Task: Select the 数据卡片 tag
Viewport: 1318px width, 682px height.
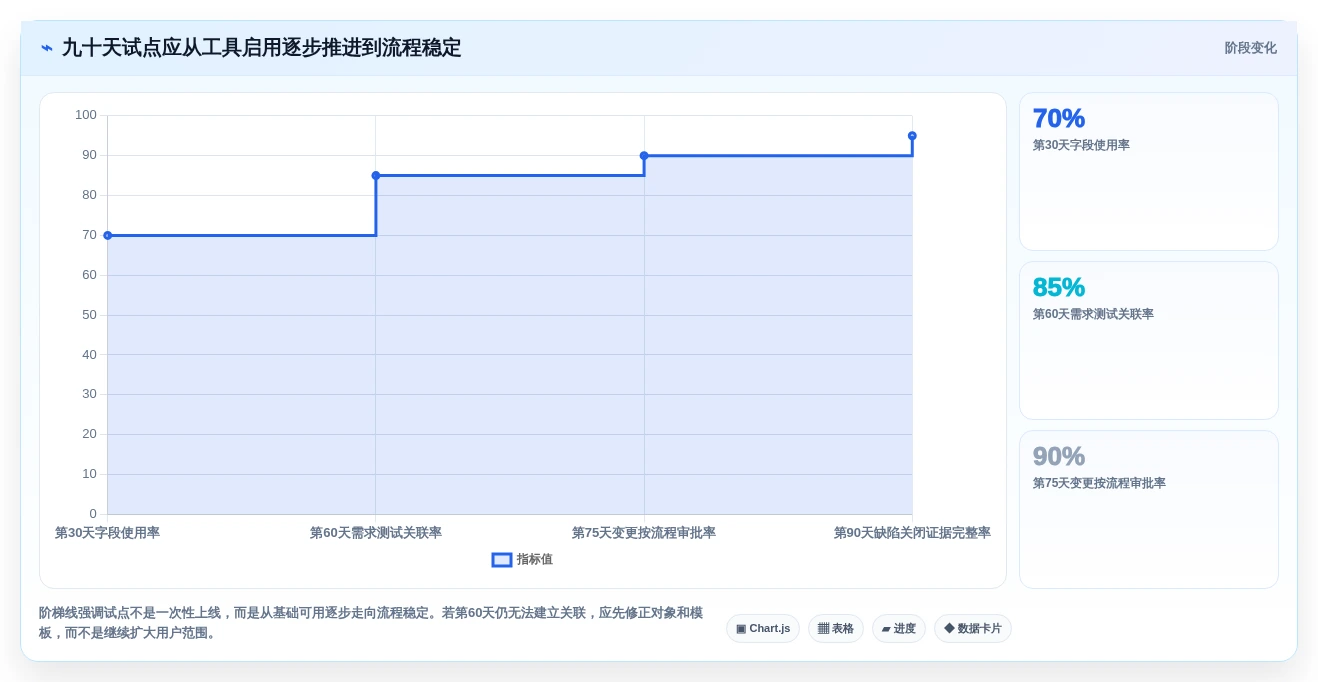Action: click(x=973, y=628)
